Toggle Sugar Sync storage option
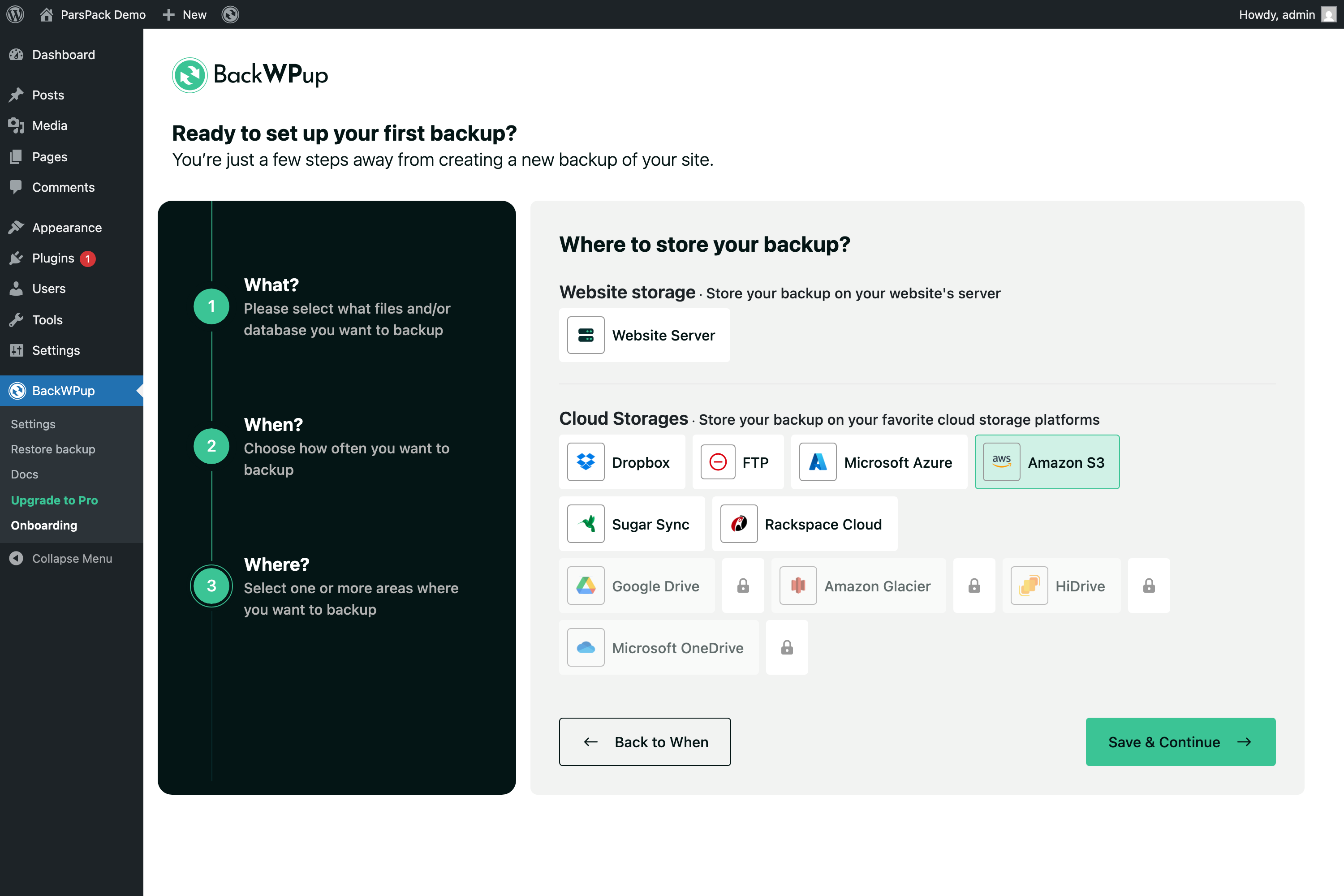Image resolution: width=1344 pixels, height=896 pixels. pos(632,524)
